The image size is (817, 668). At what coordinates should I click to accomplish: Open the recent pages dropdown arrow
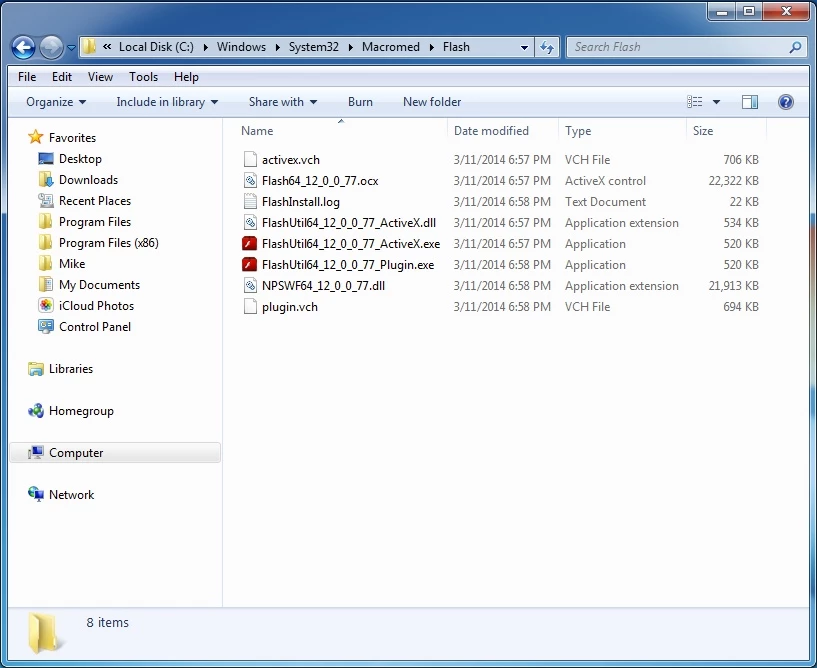pyautogui.click(x=71, y=48)
